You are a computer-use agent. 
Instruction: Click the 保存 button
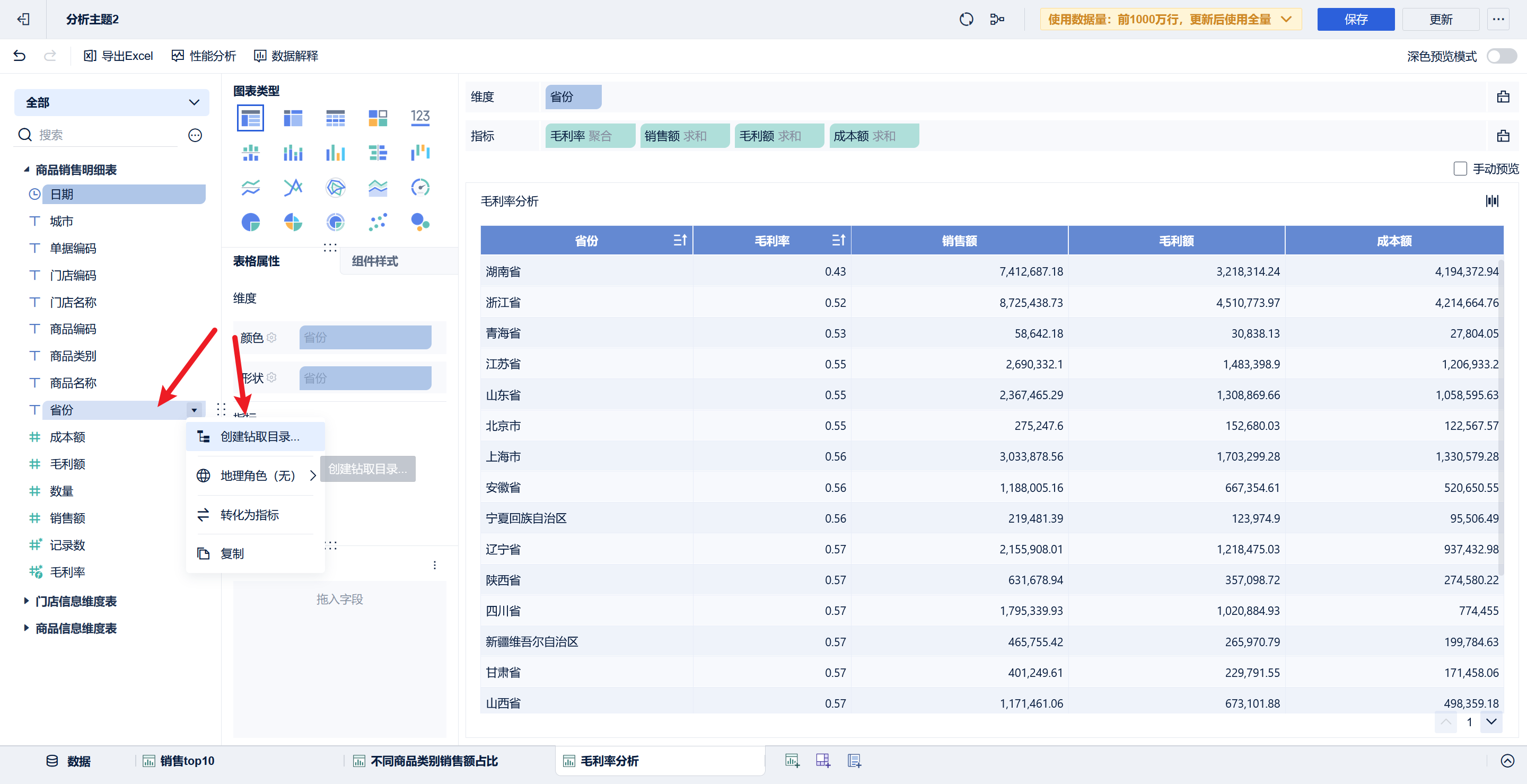pos(1355,20)
